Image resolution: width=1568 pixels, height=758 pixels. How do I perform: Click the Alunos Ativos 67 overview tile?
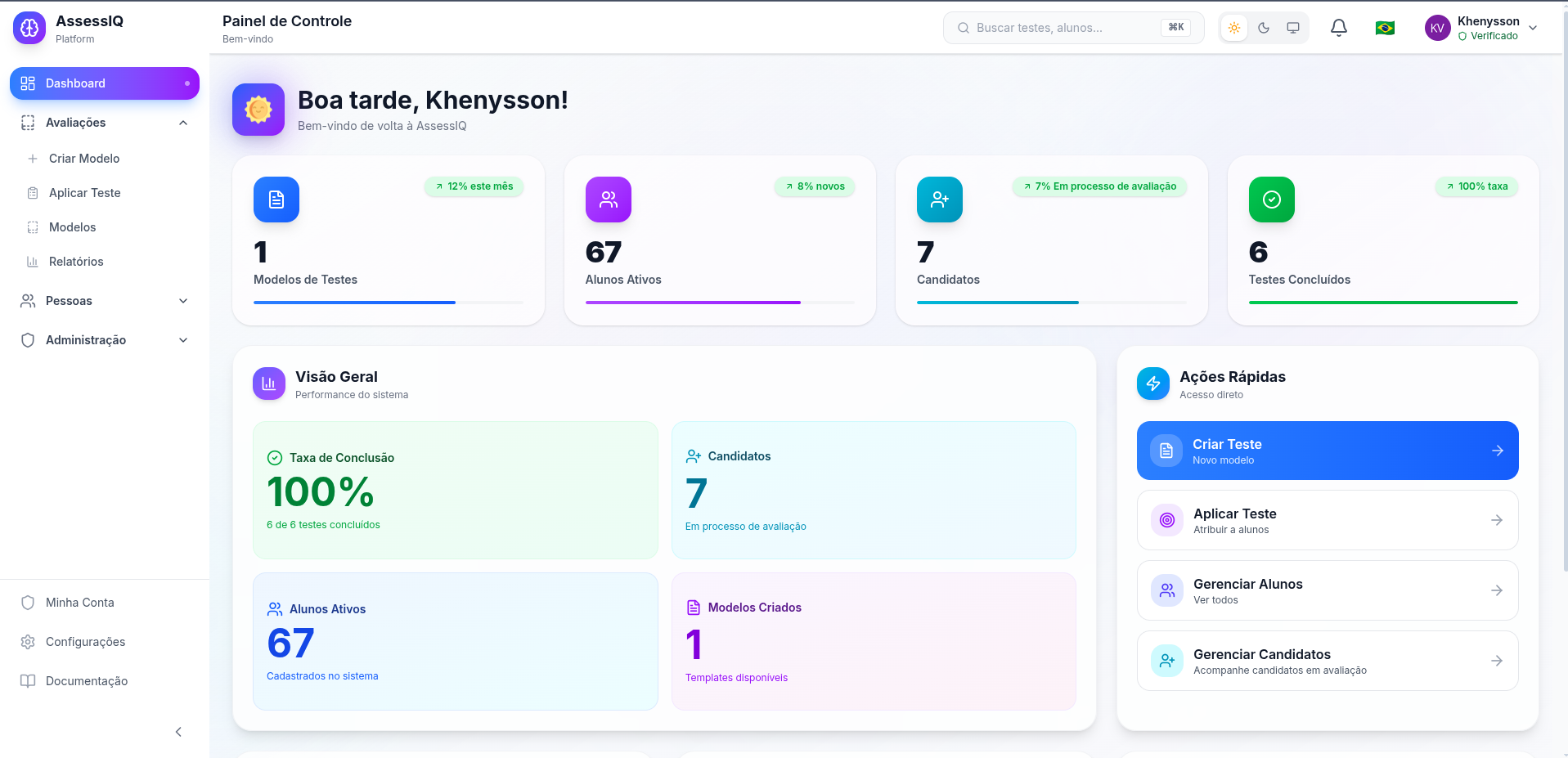(456, 641)
